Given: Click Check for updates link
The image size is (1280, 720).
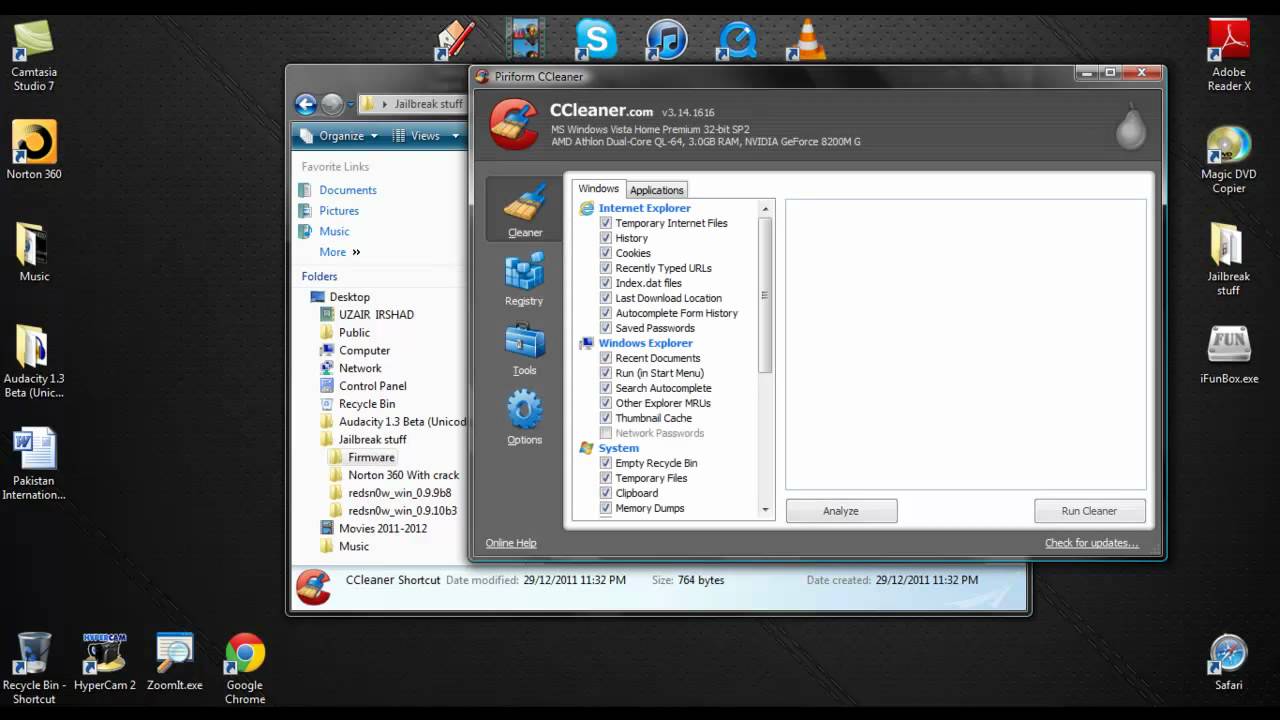Looking at the screenshot, I should 1091,543.
